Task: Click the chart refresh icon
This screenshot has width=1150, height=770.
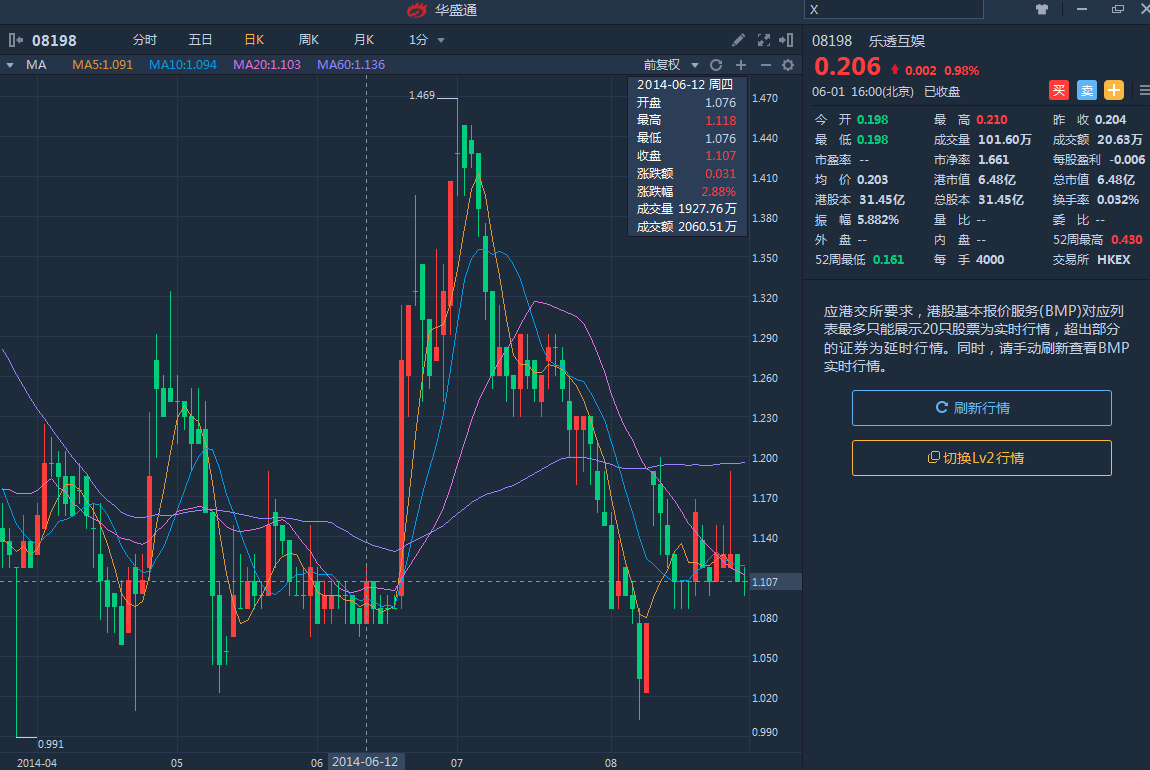Action: tap(716, 65)
